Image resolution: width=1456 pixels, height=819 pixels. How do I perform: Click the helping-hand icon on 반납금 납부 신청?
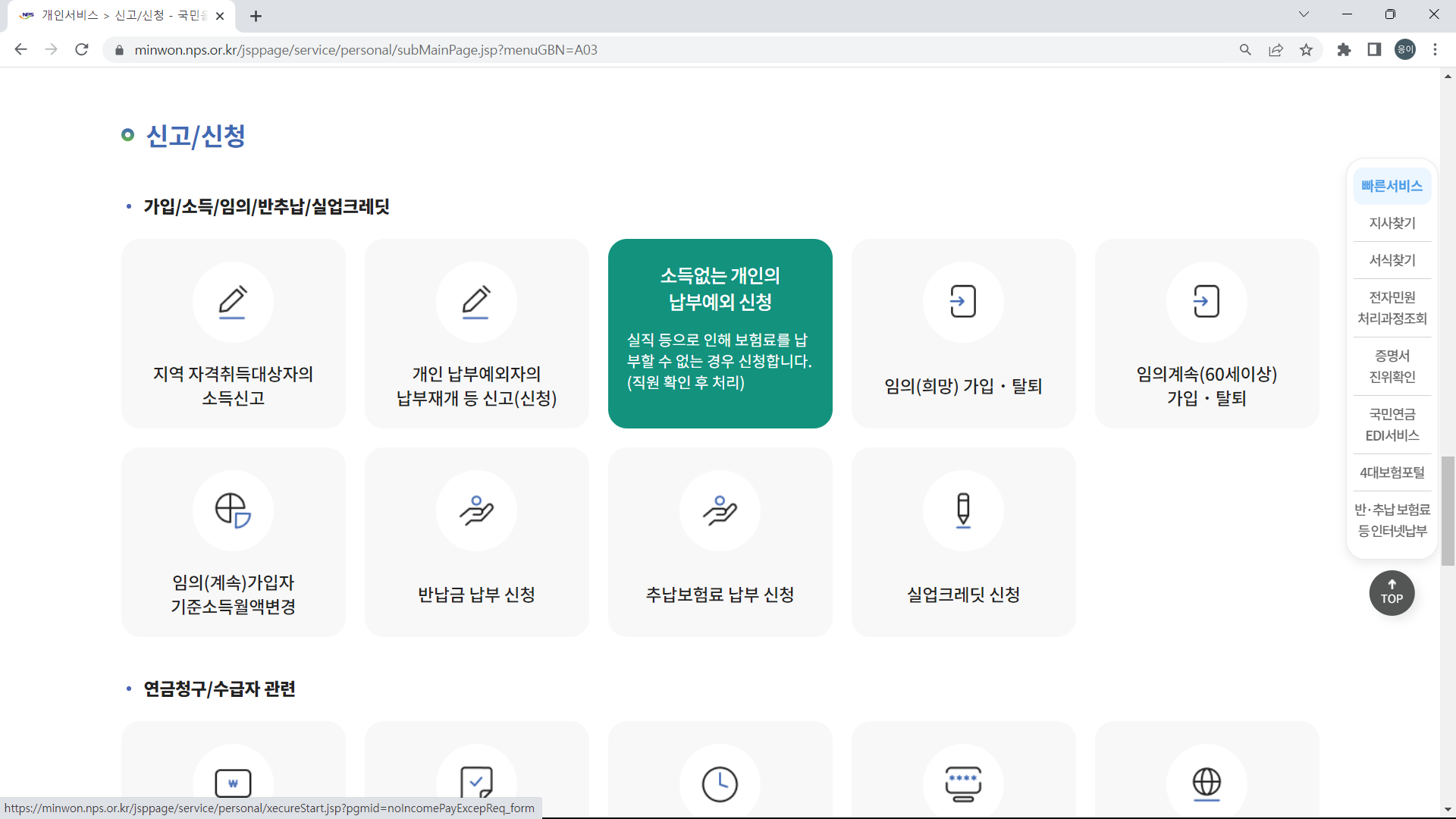(477, 510)
